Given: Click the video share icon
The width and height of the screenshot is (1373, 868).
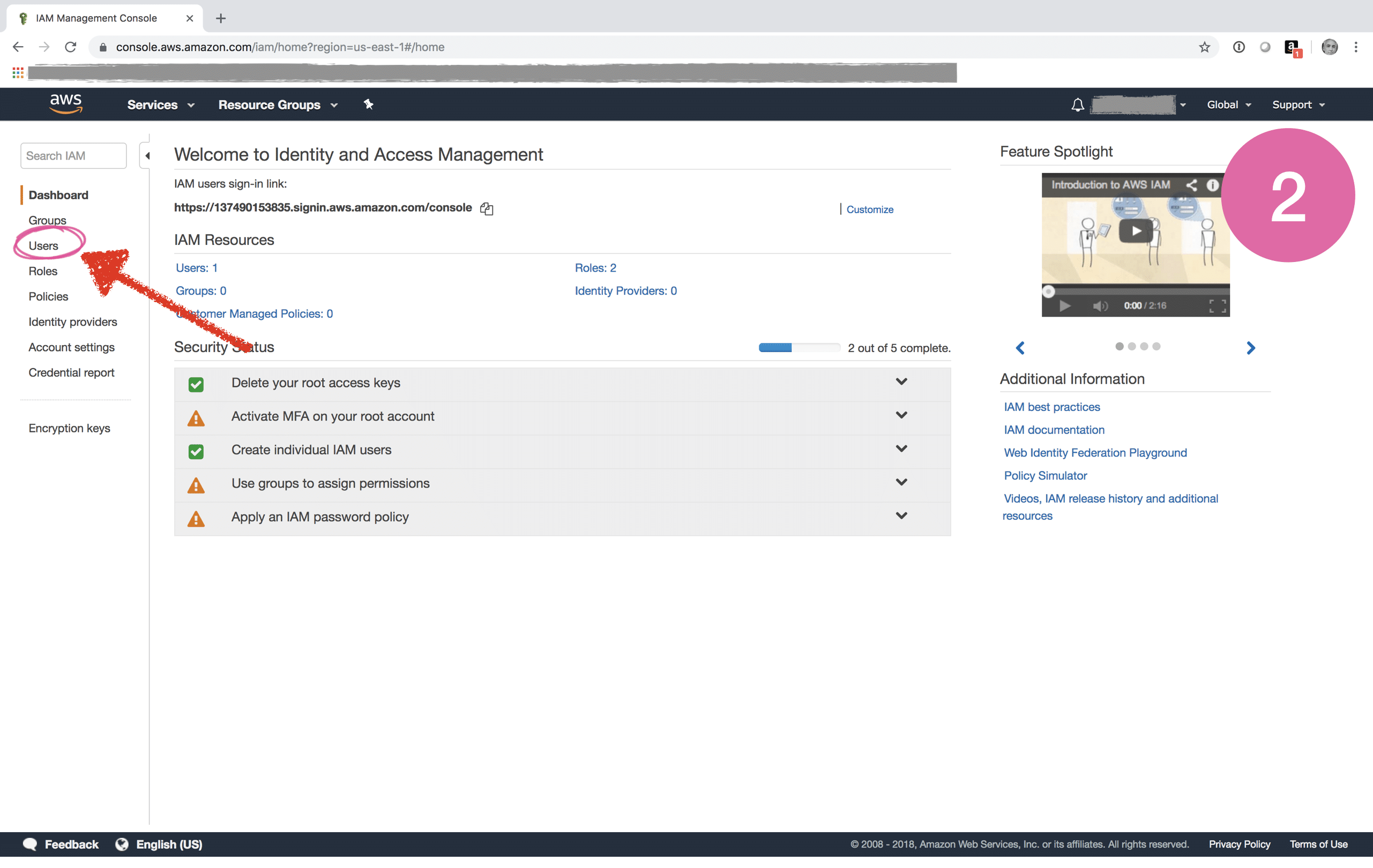Looking at the screenshot, I should 1192,185.
